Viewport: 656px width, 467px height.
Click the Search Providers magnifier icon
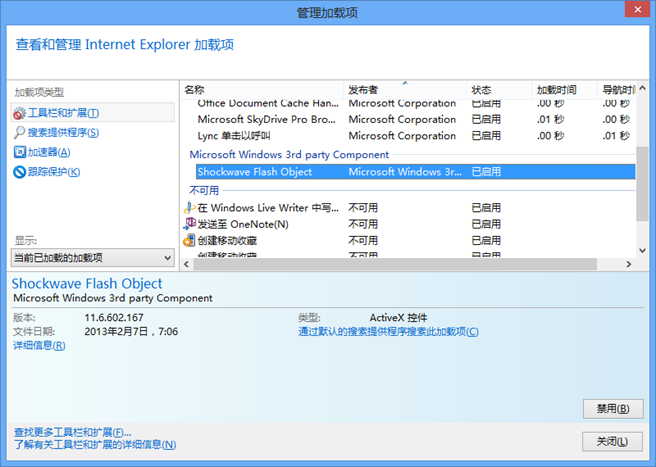click(x=19, y=133)
